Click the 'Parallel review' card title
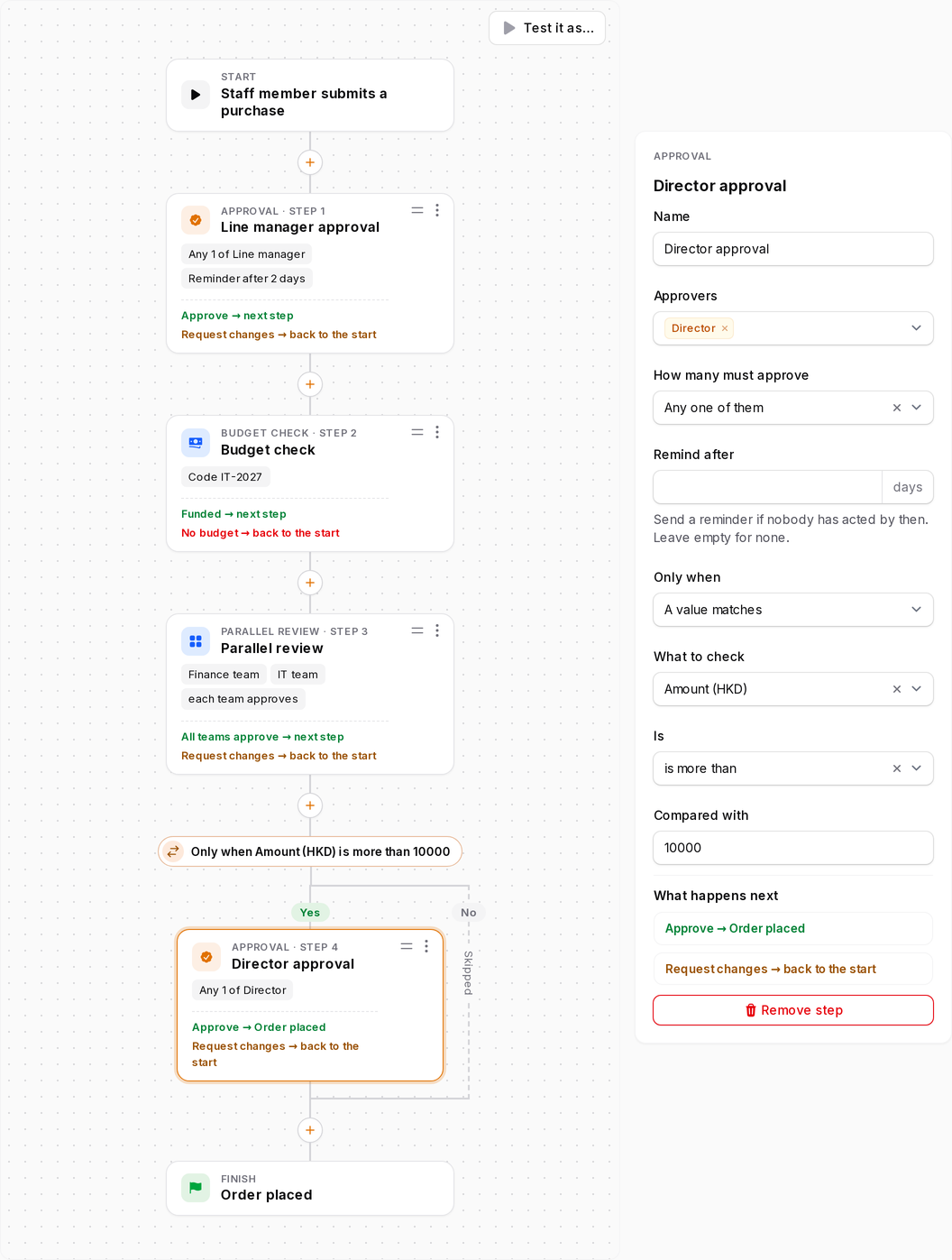The image size is (952, 1260). tap(272, 648)
